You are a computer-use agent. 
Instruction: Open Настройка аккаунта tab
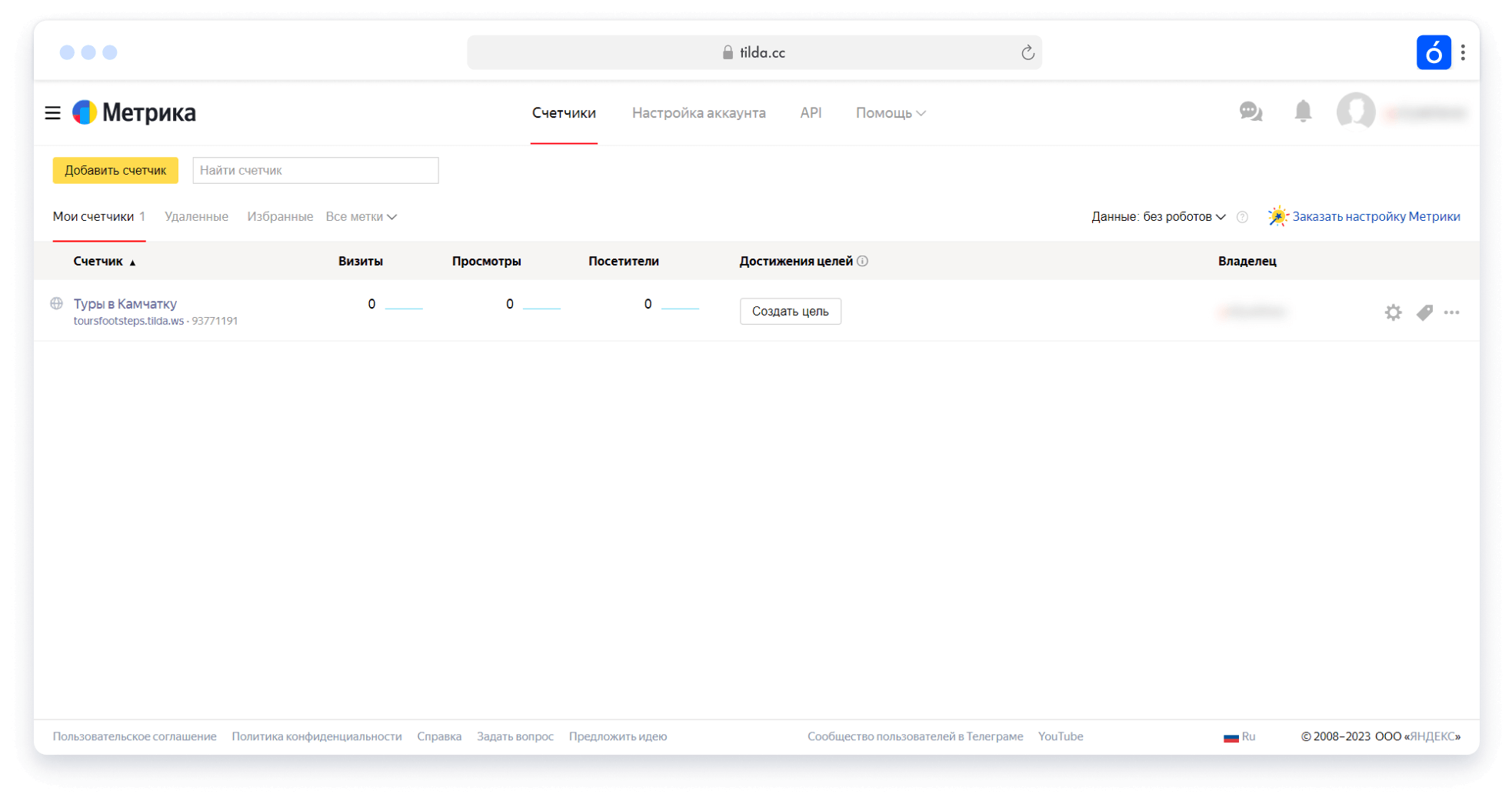(698, 113)
